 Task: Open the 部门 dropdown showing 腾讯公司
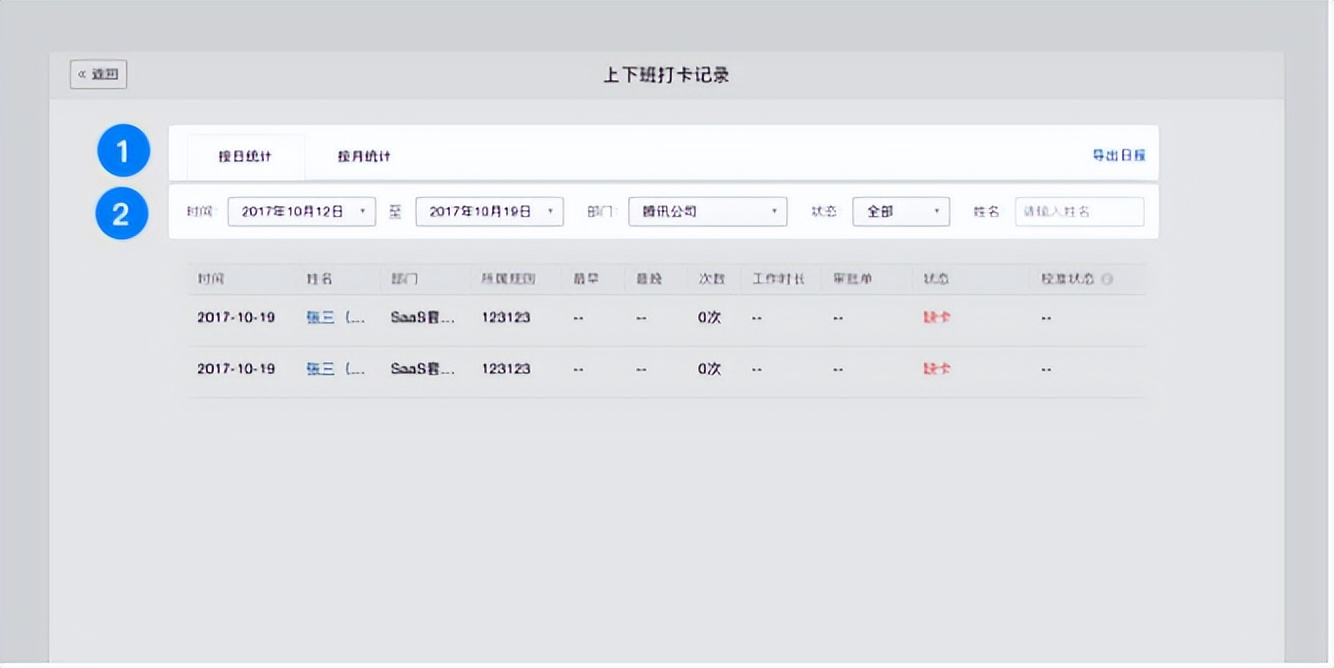click(707, 211)
